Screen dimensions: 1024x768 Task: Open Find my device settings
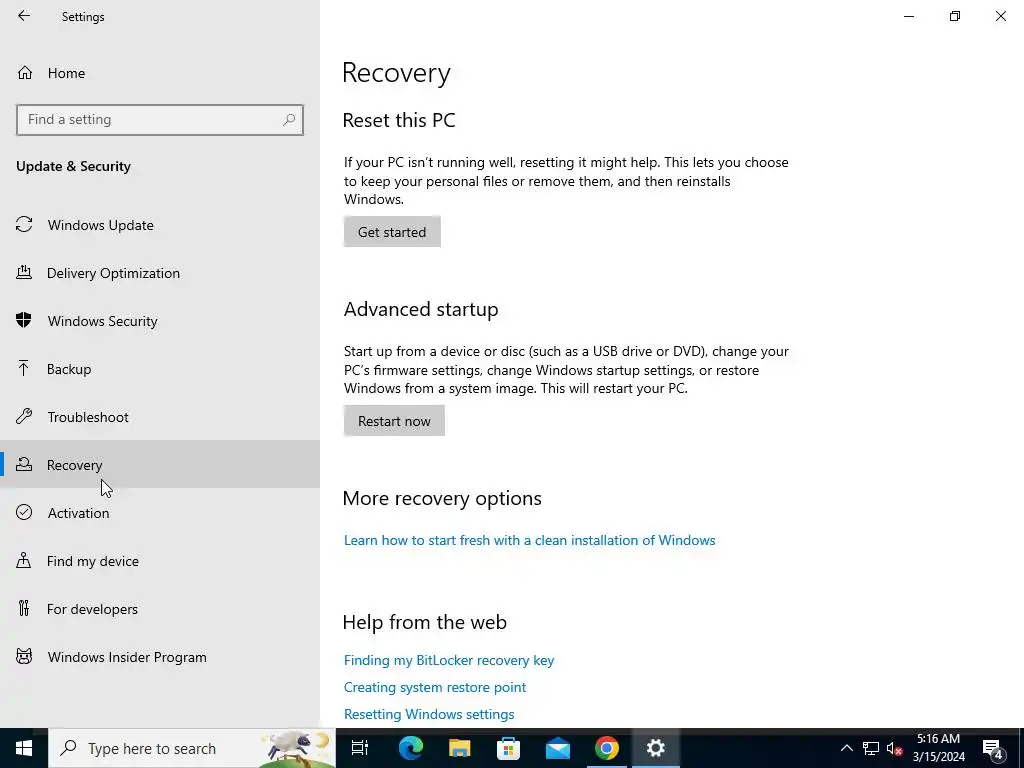point(160,561)
